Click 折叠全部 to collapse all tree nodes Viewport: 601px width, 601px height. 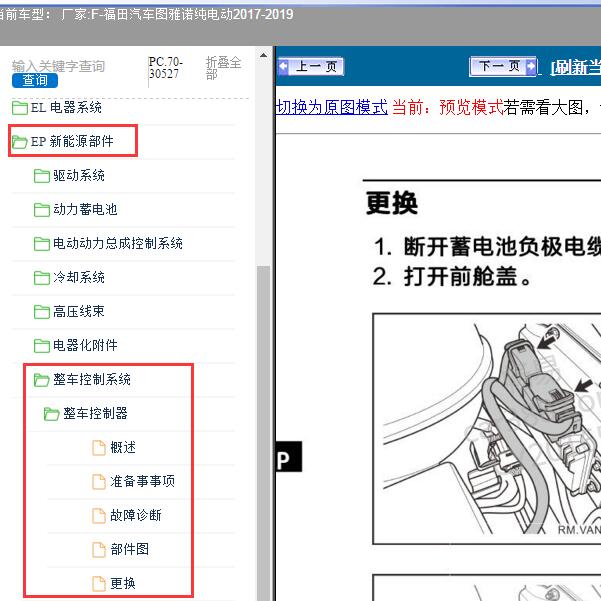coord(223,67)
